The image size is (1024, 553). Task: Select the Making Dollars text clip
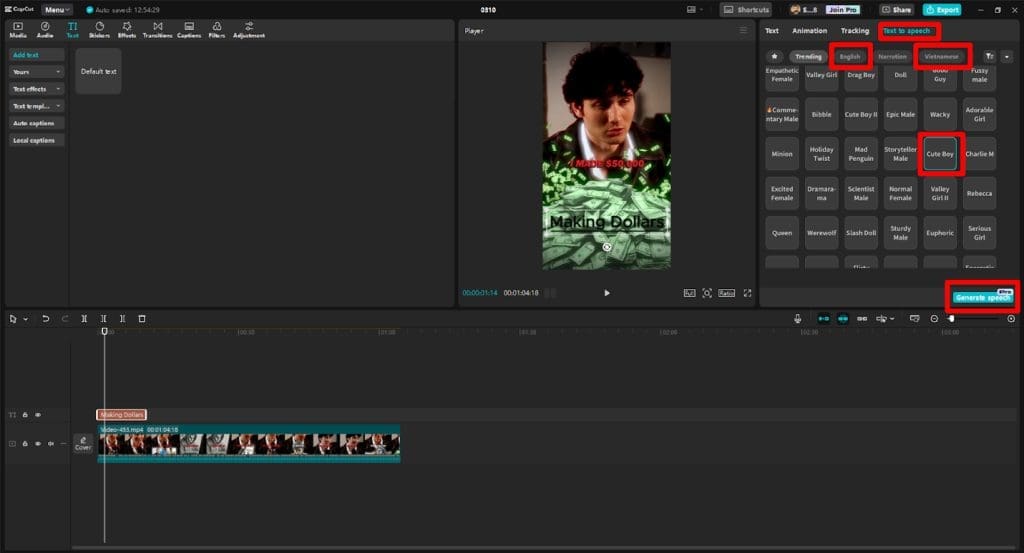(121, 415)
